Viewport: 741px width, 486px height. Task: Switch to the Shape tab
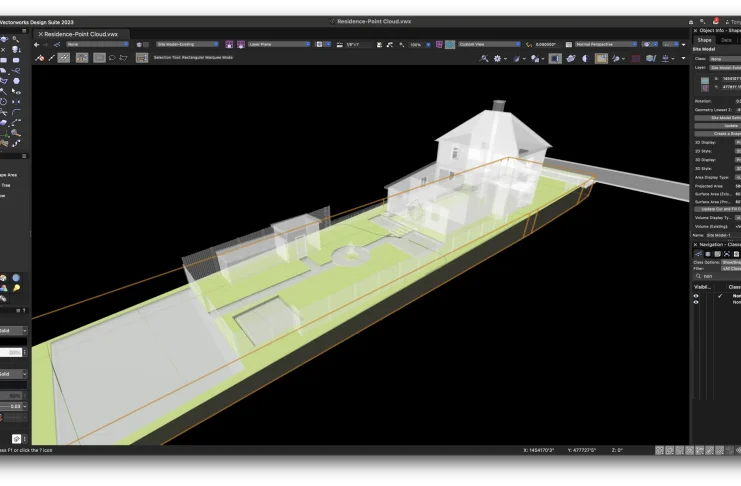click(x=704, y=40)
